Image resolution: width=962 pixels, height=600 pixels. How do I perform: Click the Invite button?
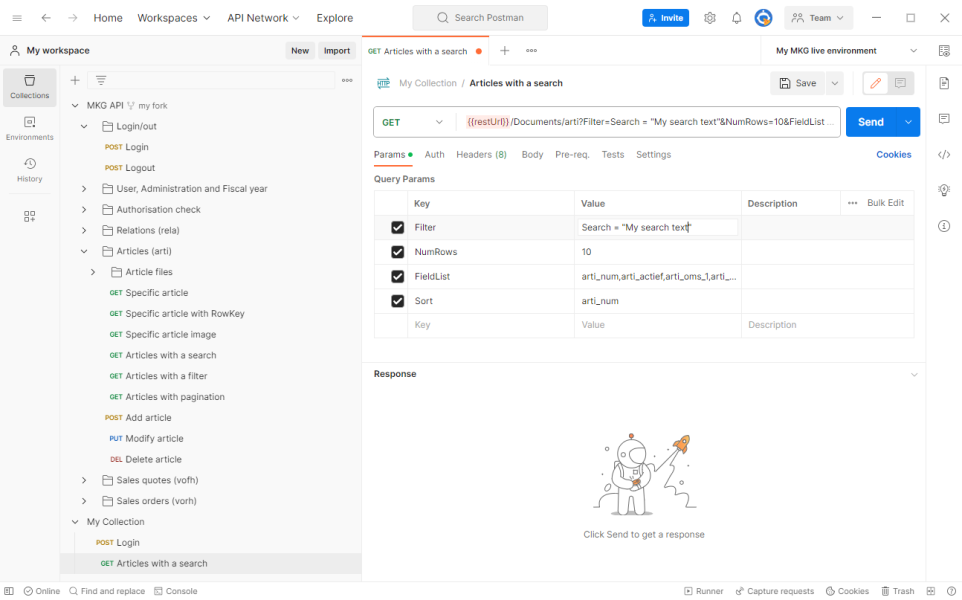[666, 18]
